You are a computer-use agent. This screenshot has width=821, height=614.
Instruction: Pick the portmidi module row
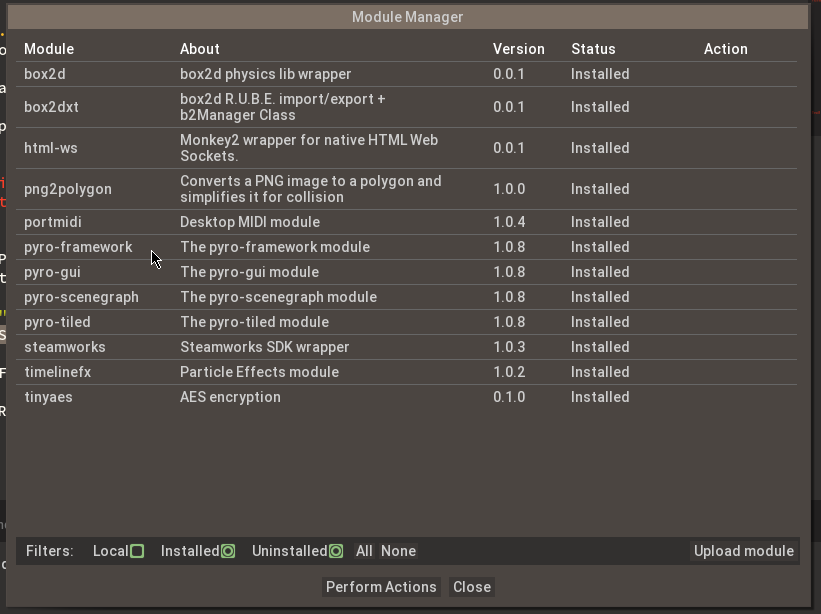[x=55, y=222]
